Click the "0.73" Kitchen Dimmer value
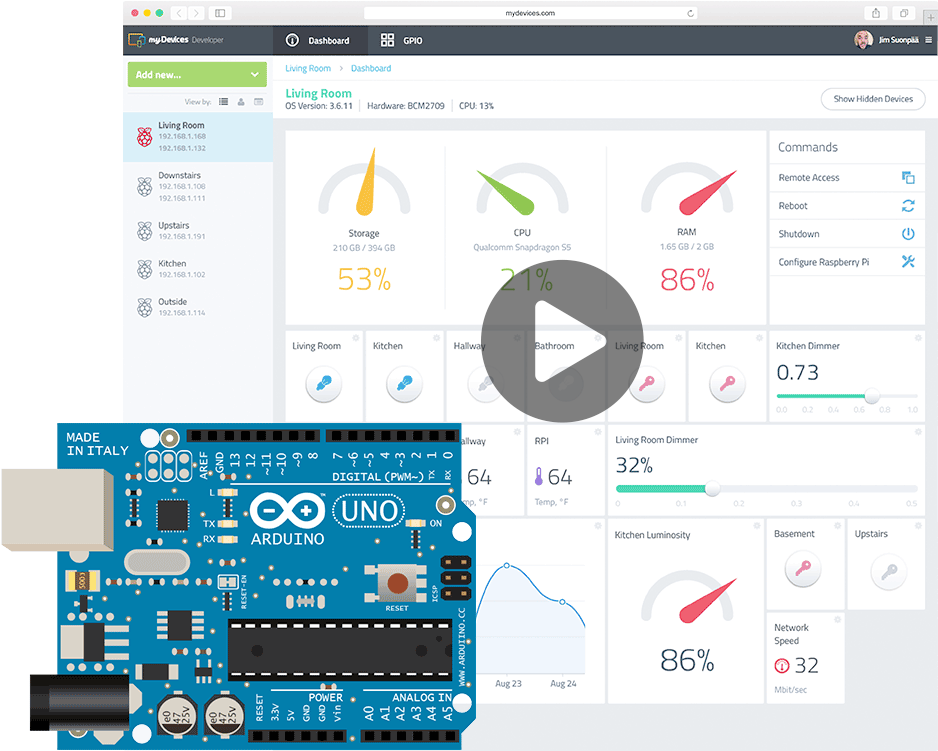Viewport: 938px width, 751px height. pyautogui.click(x=797, y=372)
